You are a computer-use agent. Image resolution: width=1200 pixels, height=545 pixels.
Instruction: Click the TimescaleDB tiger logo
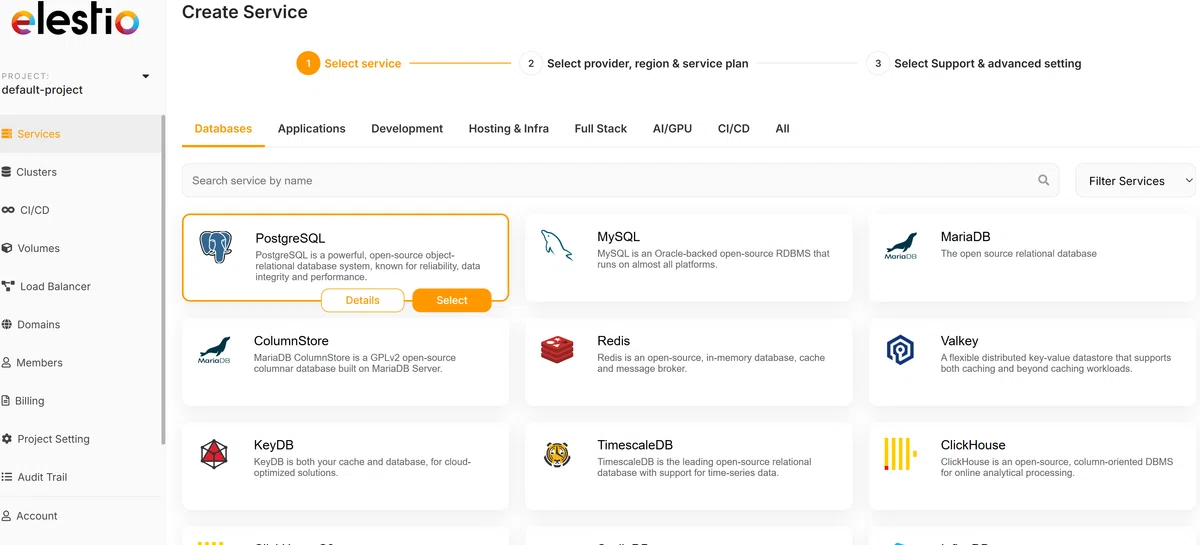point(557,455)
